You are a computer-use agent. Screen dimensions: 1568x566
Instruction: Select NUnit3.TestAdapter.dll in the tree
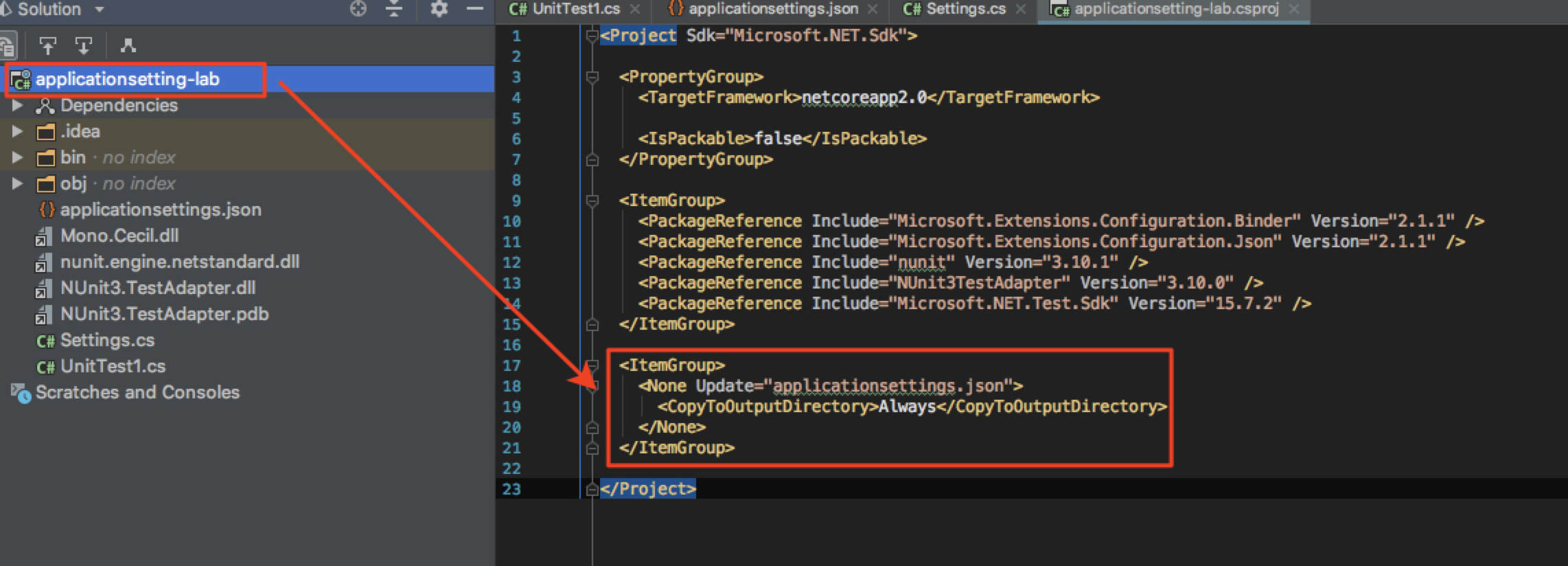[x=157, y=288]
